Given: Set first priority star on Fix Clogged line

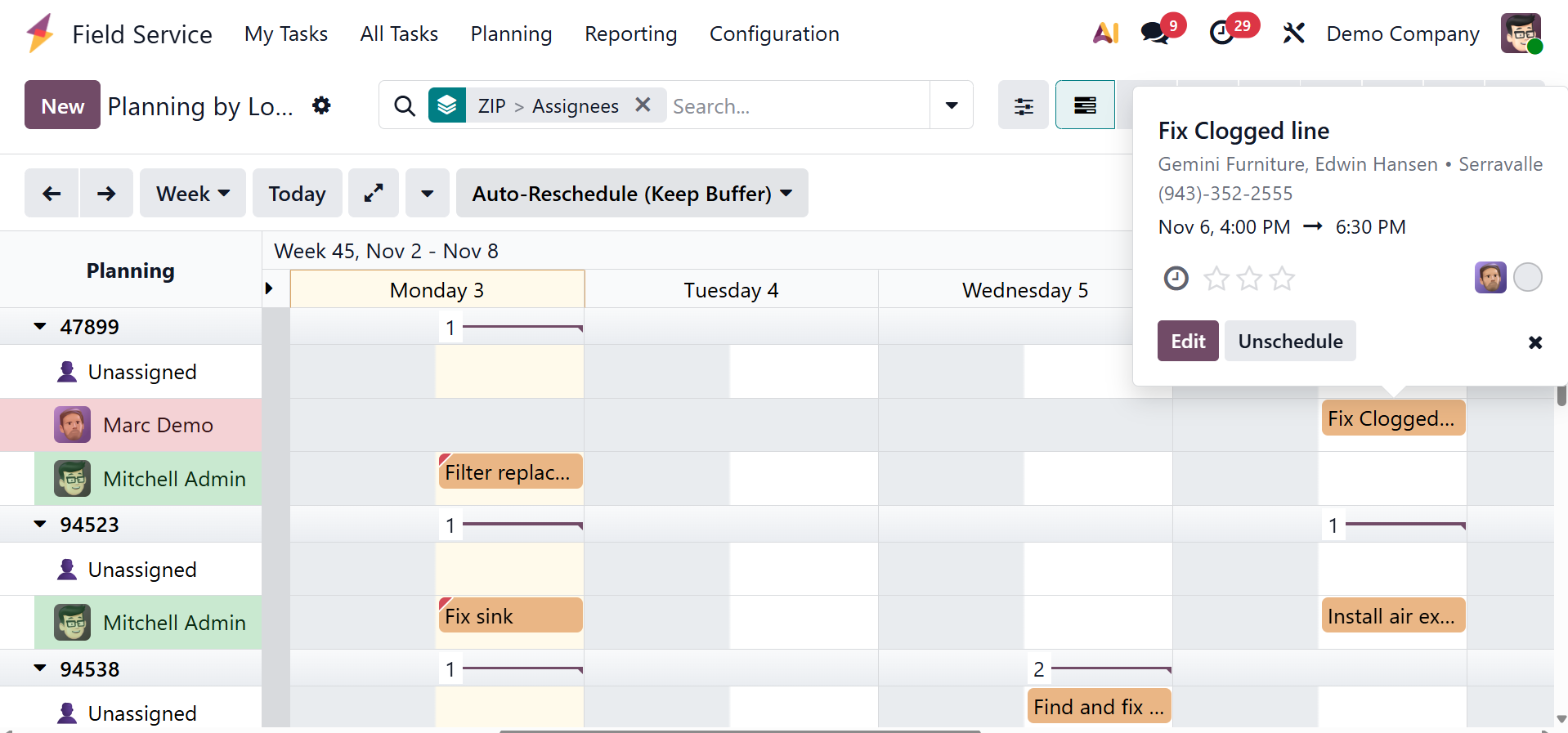Looking at the screenshot, I should 1216,279.
